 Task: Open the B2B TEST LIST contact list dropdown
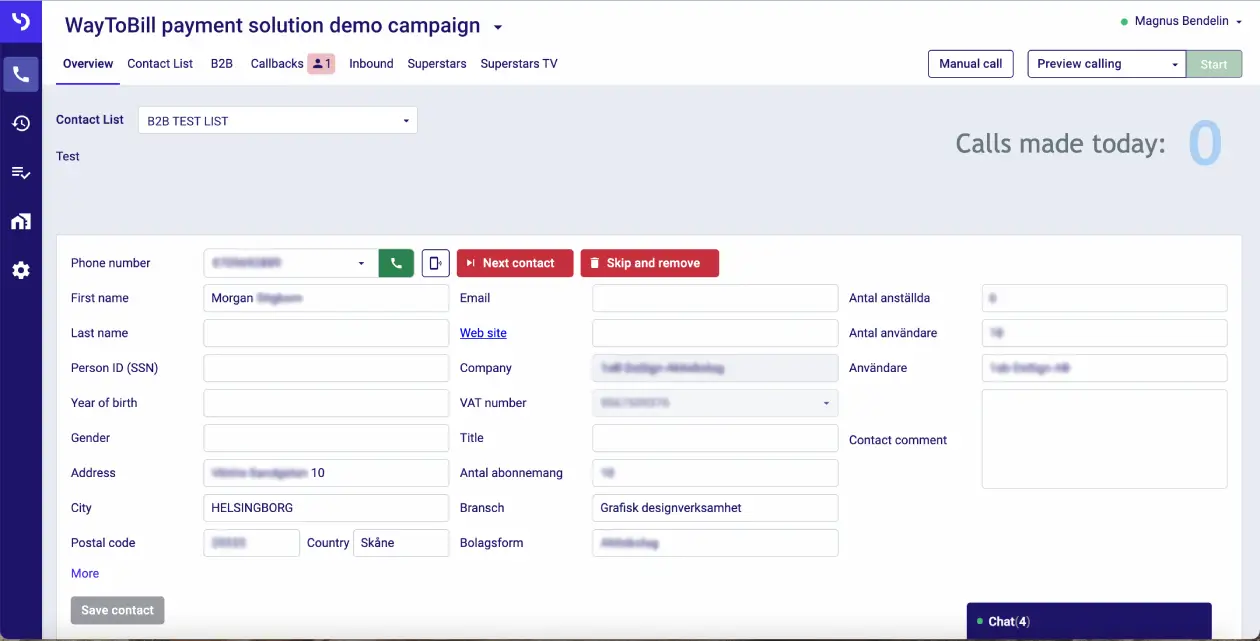tap(405, 119)
